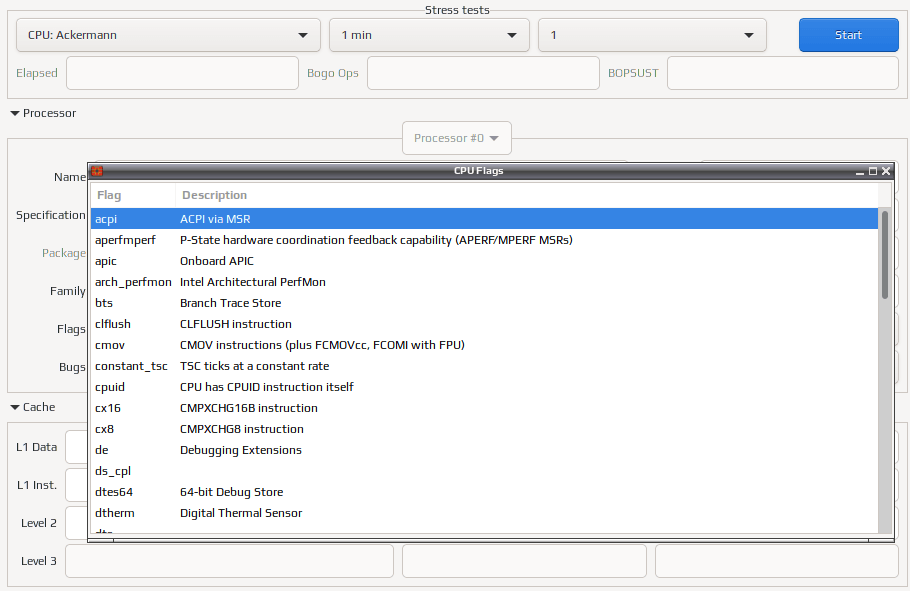
Task: Select the aperfmperf flag row
Action: [484, 240]
